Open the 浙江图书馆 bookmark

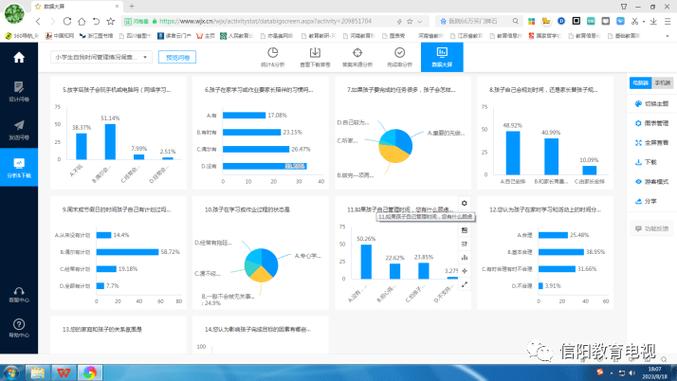(x=96, y=36)
